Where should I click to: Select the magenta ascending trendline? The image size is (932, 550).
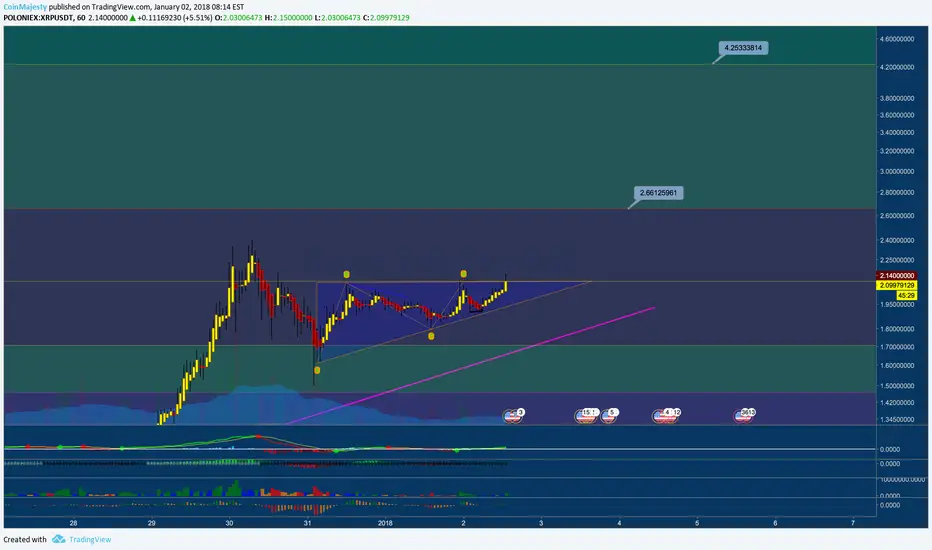[470, 366]
